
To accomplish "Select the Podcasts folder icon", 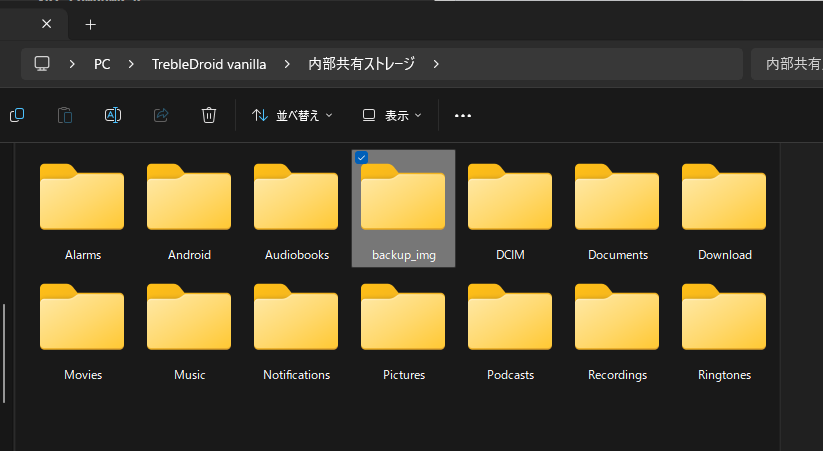I will (x=510, y=317).
